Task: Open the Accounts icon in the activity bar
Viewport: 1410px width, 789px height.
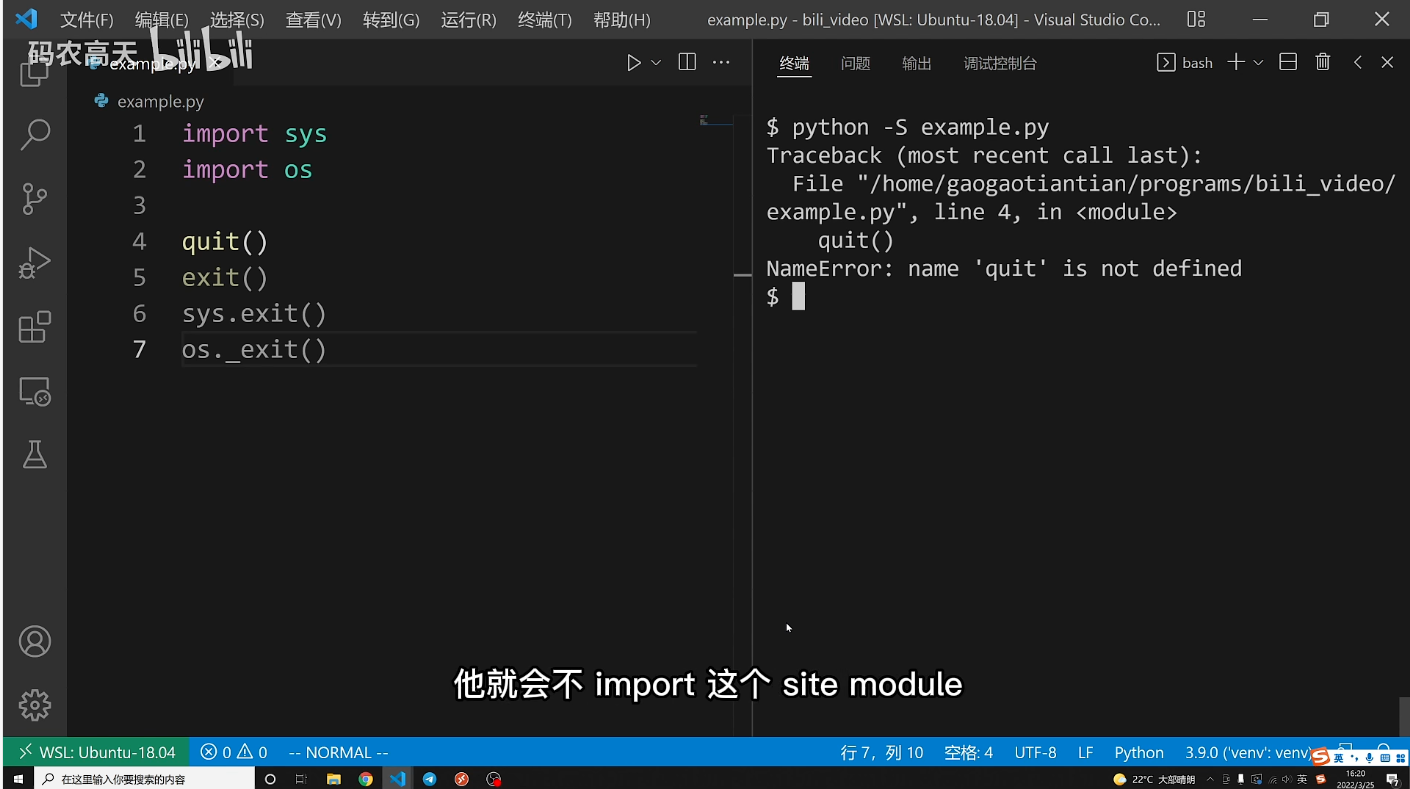Action: click(34, 641)
